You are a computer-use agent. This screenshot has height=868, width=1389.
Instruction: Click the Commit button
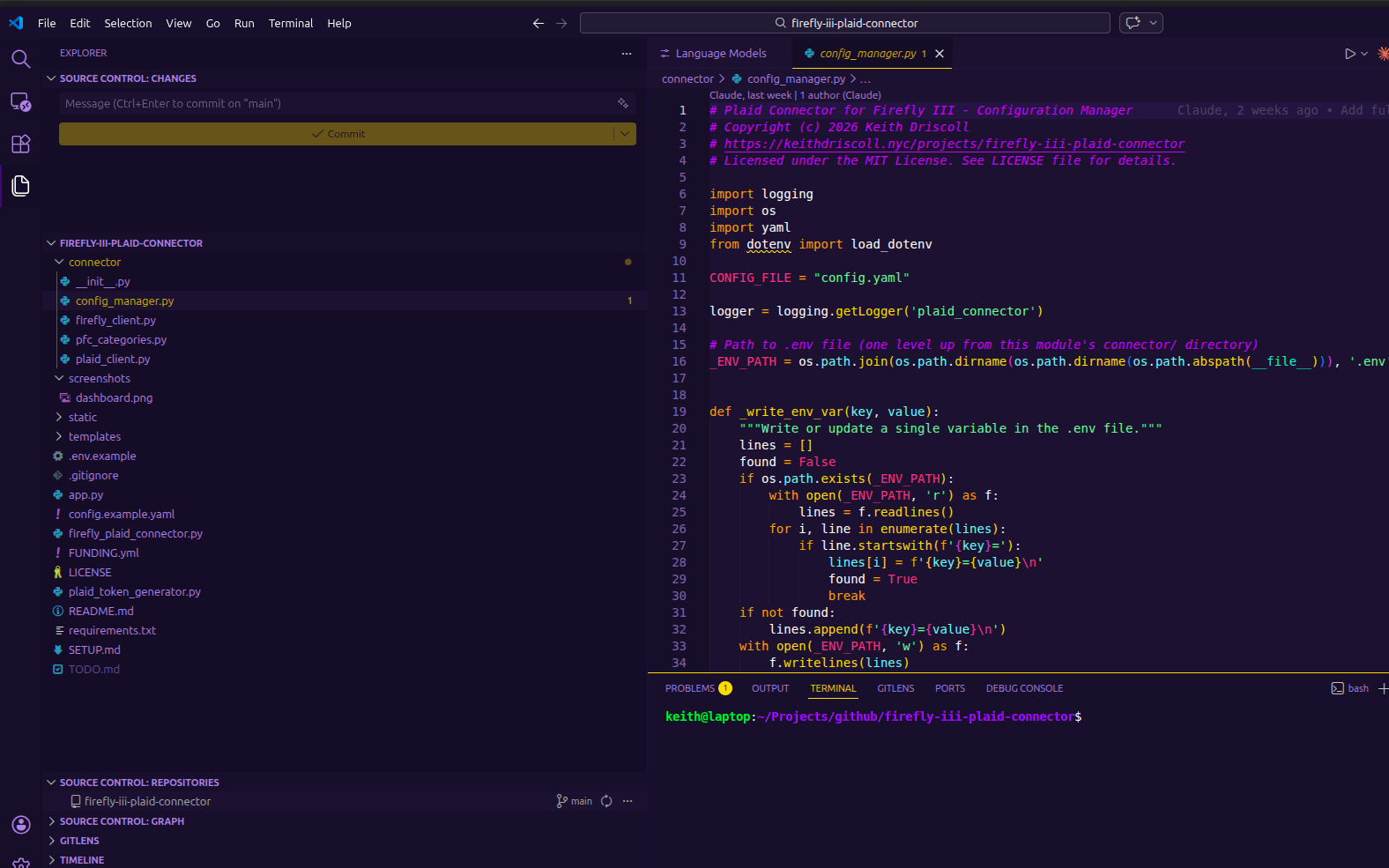pyautogui.click(x=338, y=134)
